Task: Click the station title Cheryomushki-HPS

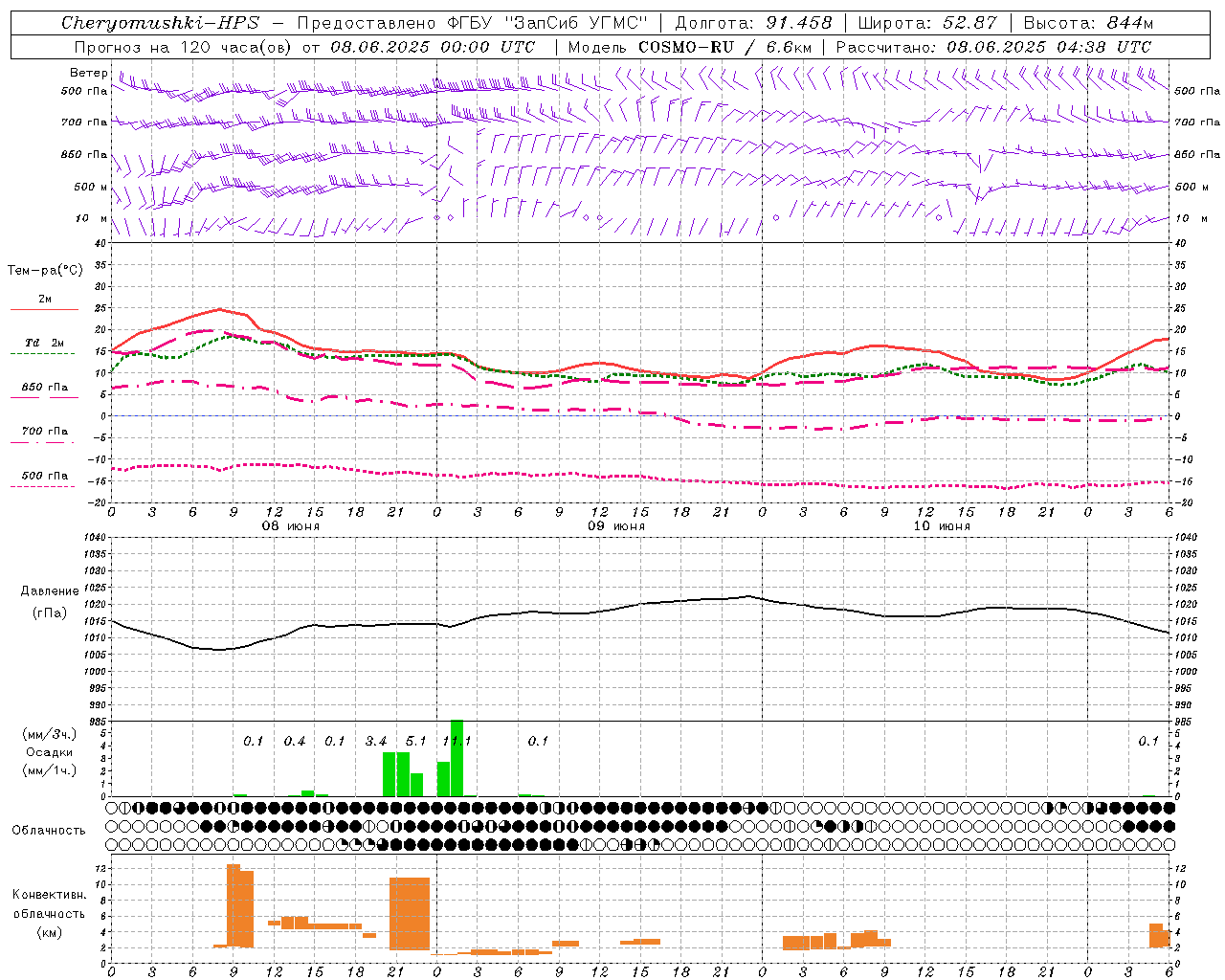Action: 160,23
